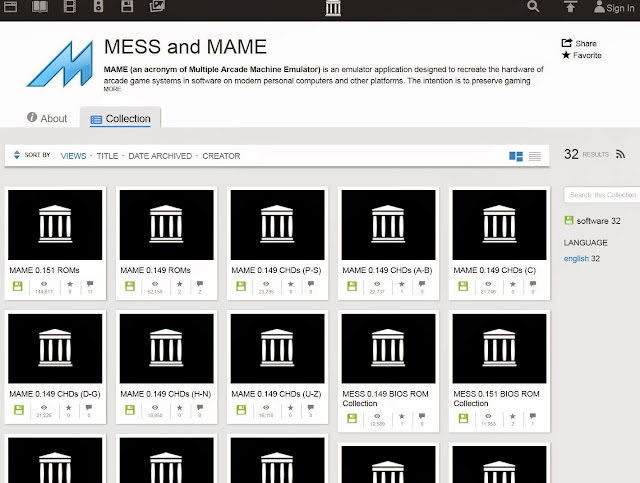
Task: Open MAME 0.149 CHDs (A-B) title
Action: [x=387, y=270]
